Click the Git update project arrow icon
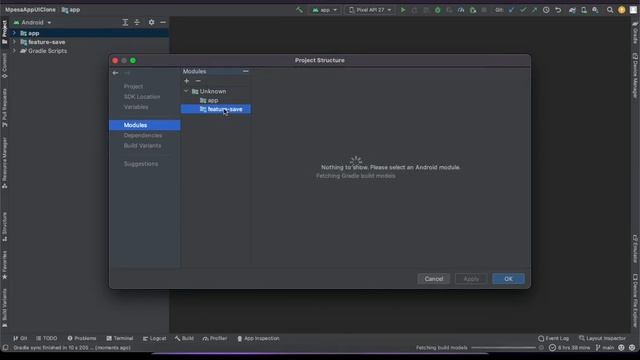640x360 pixels. (x=511, y=10)
